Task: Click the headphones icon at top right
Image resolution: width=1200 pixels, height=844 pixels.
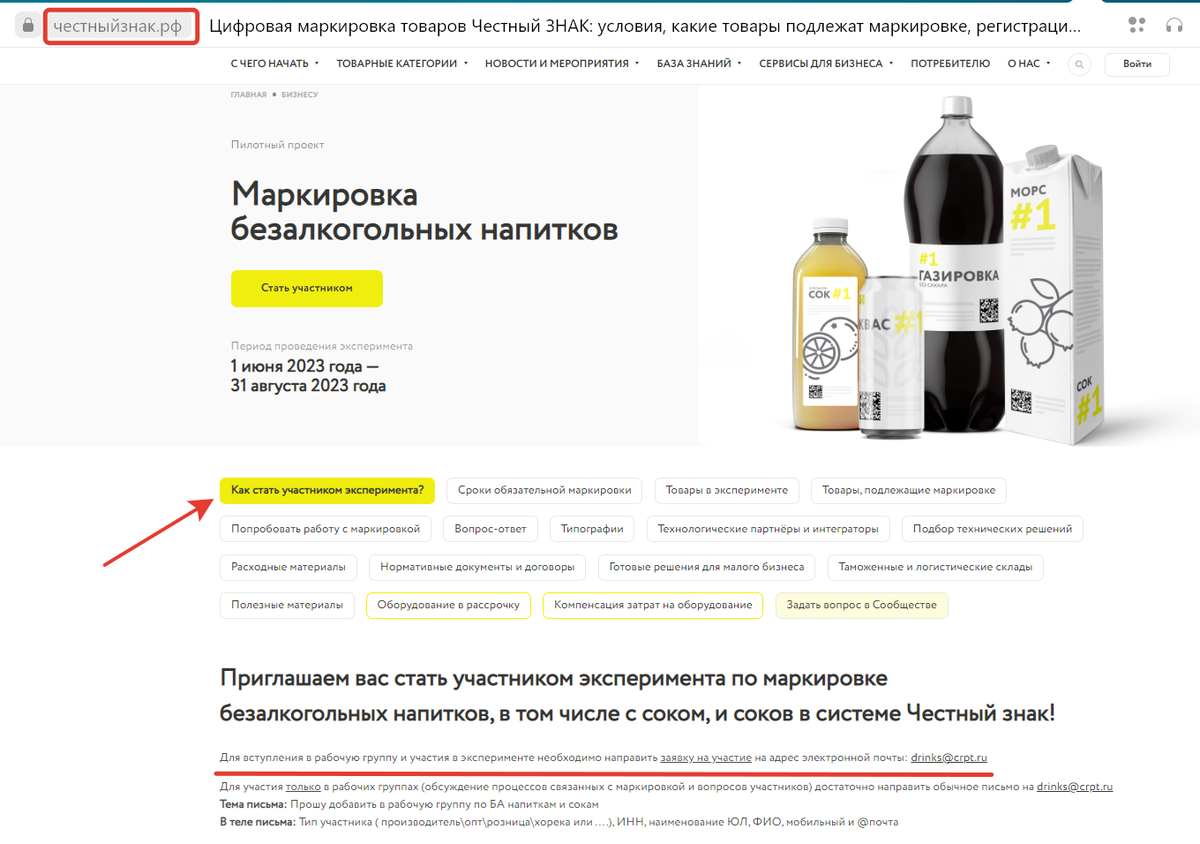Action: pyautogui.click(x=1174, y=25)
